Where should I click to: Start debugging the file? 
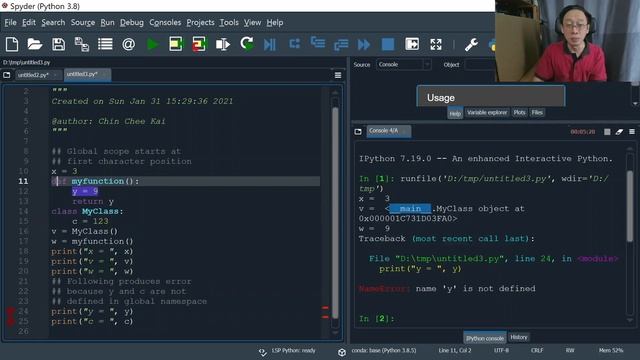point(270,44)
